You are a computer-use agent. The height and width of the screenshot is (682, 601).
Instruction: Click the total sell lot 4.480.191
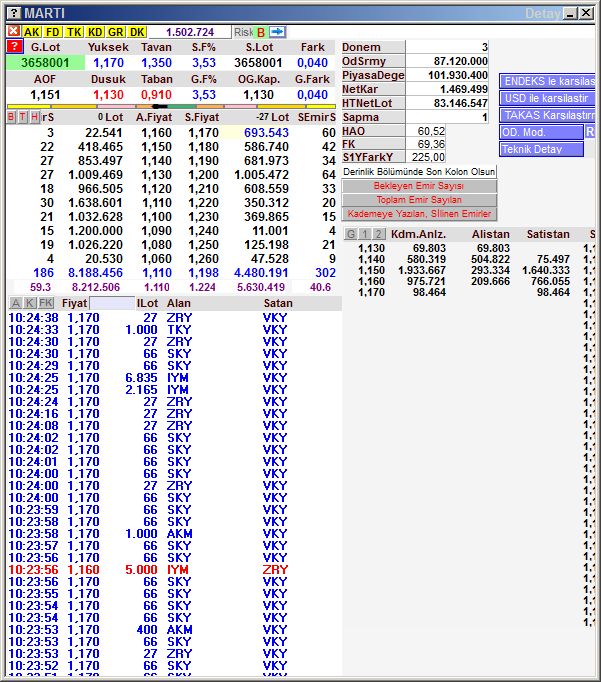[x=261, y=273]
